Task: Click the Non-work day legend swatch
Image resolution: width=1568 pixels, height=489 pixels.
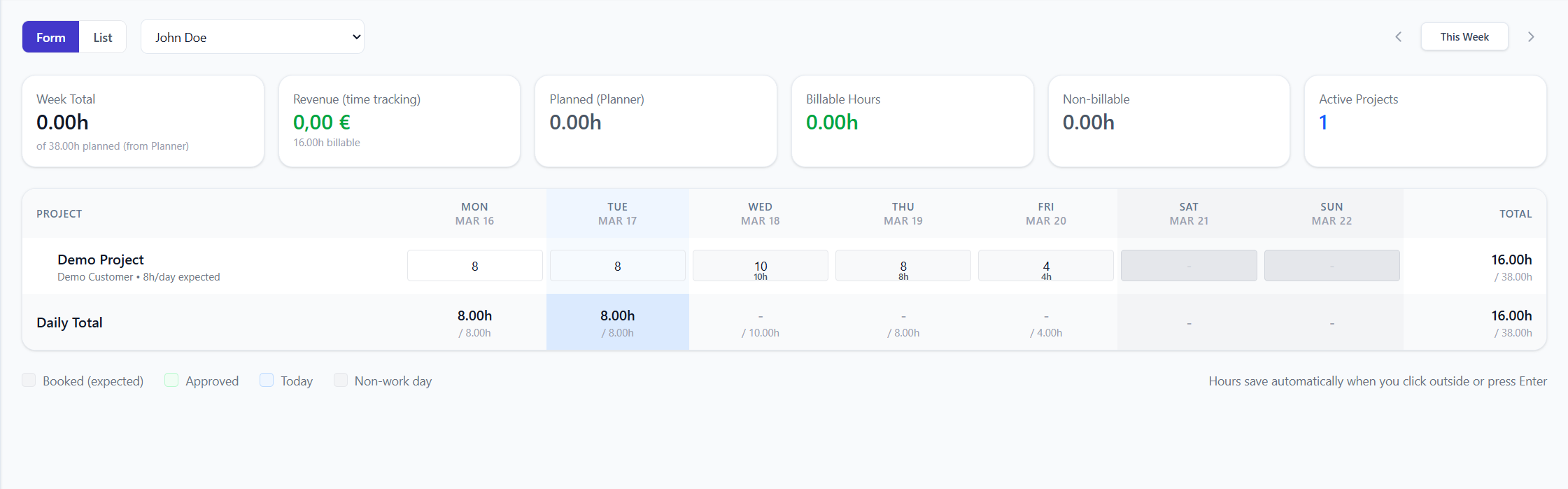Action: click(x=341, y=380)
